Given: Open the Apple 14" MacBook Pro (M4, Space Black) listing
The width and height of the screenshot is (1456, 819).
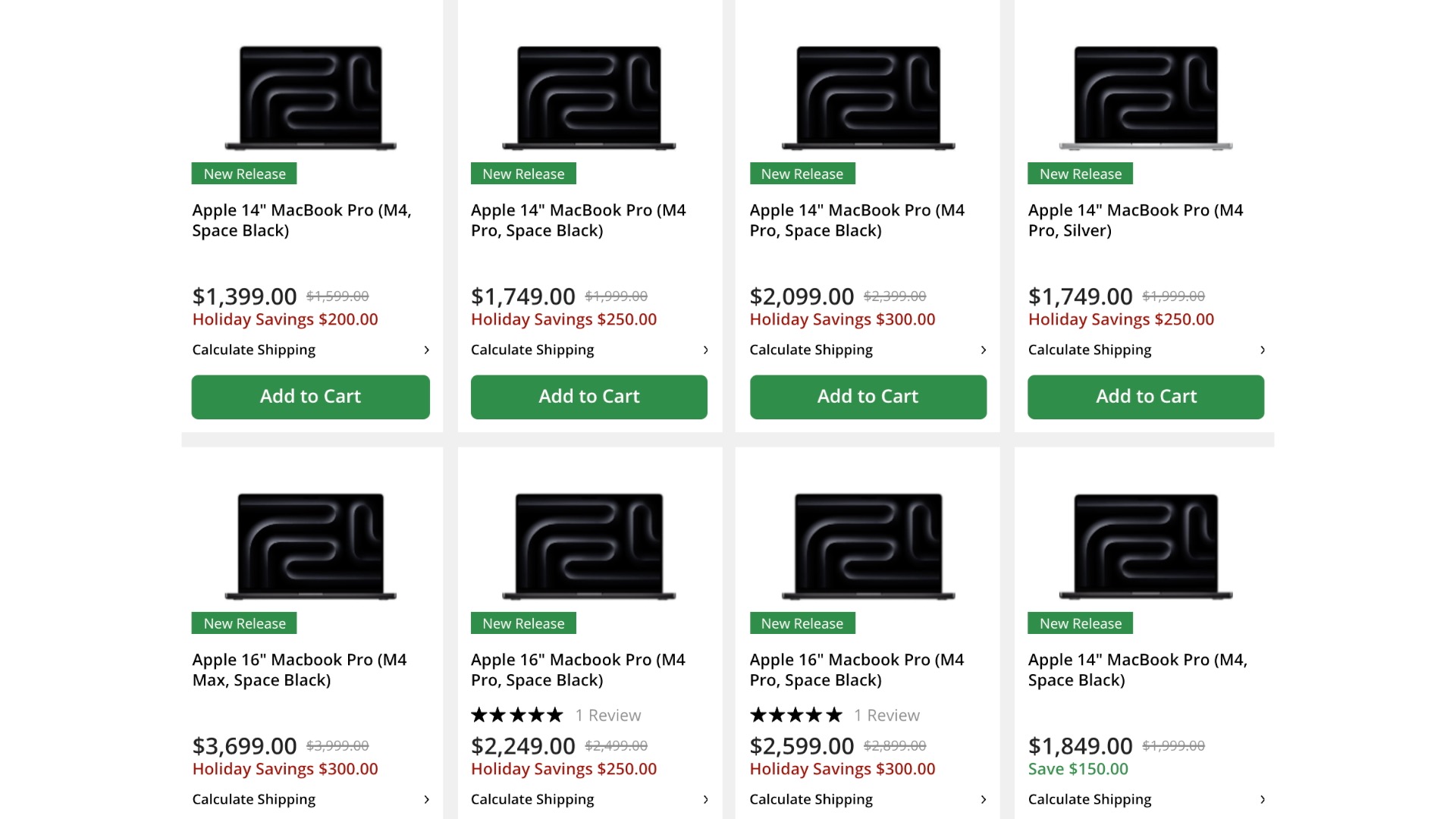Looking at the screenshot, I should pos(301,220).
